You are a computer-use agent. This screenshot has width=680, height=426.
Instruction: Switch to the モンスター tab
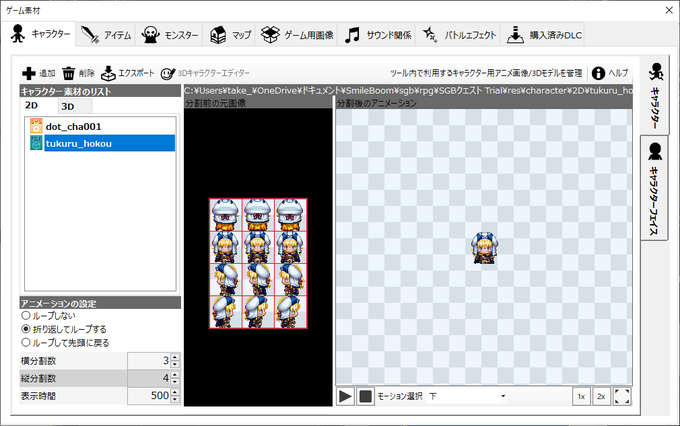[x=170, y=35]
